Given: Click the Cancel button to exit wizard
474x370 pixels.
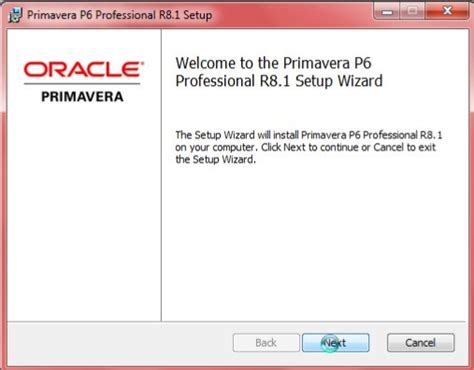Looking at the screenshot, I should pyautogui.click(x=420, y=343).
